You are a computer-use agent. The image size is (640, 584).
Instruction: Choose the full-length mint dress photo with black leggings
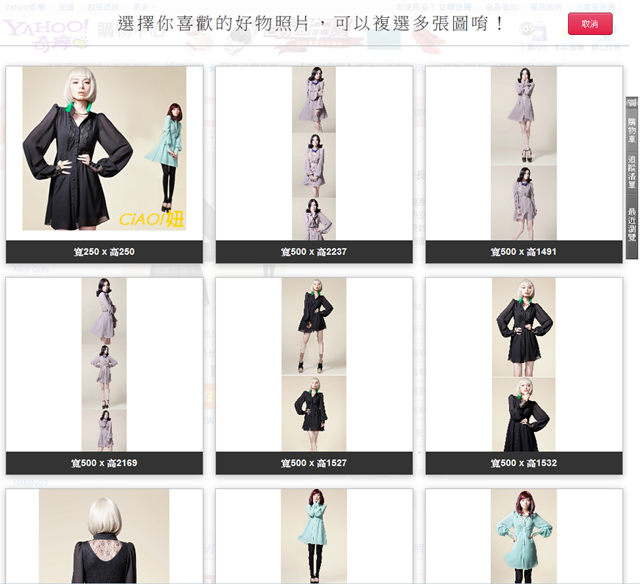pos(314,536)
